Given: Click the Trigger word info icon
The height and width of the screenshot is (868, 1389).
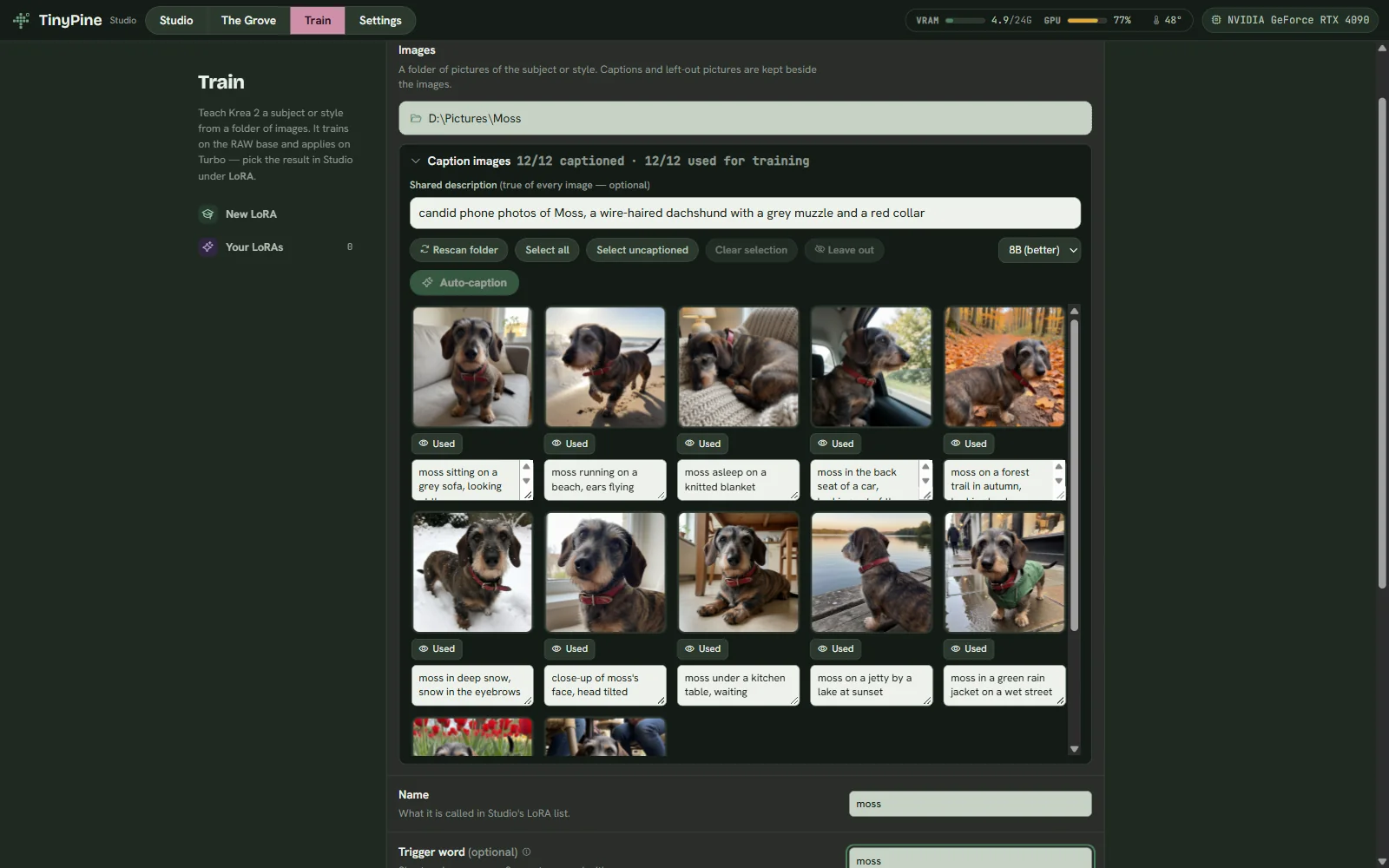Looking at the screenshot, I should (x=527, y=852).
